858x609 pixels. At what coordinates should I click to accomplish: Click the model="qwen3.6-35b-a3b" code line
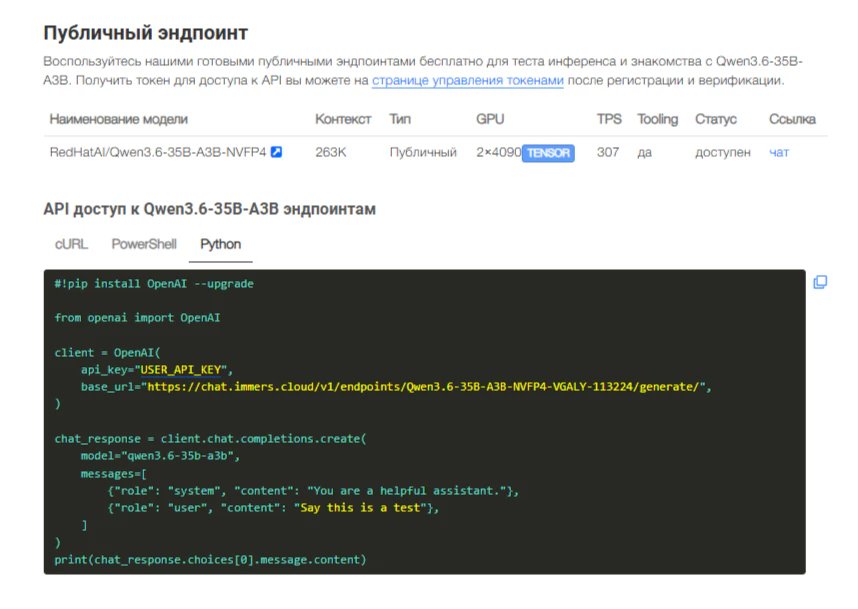160,456
